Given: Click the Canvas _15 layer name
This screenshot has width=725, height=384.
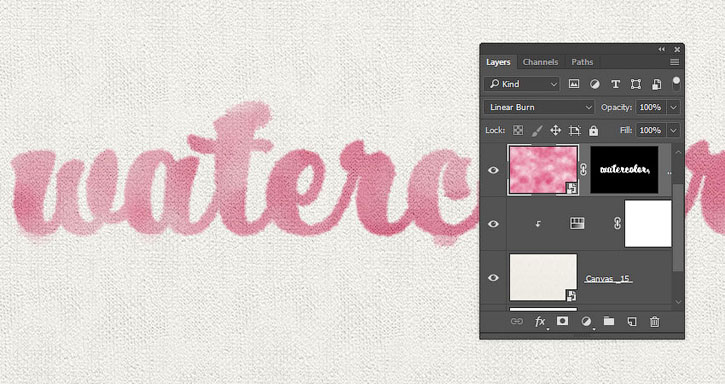Looking at the screenshot, I should pos(607,279).
